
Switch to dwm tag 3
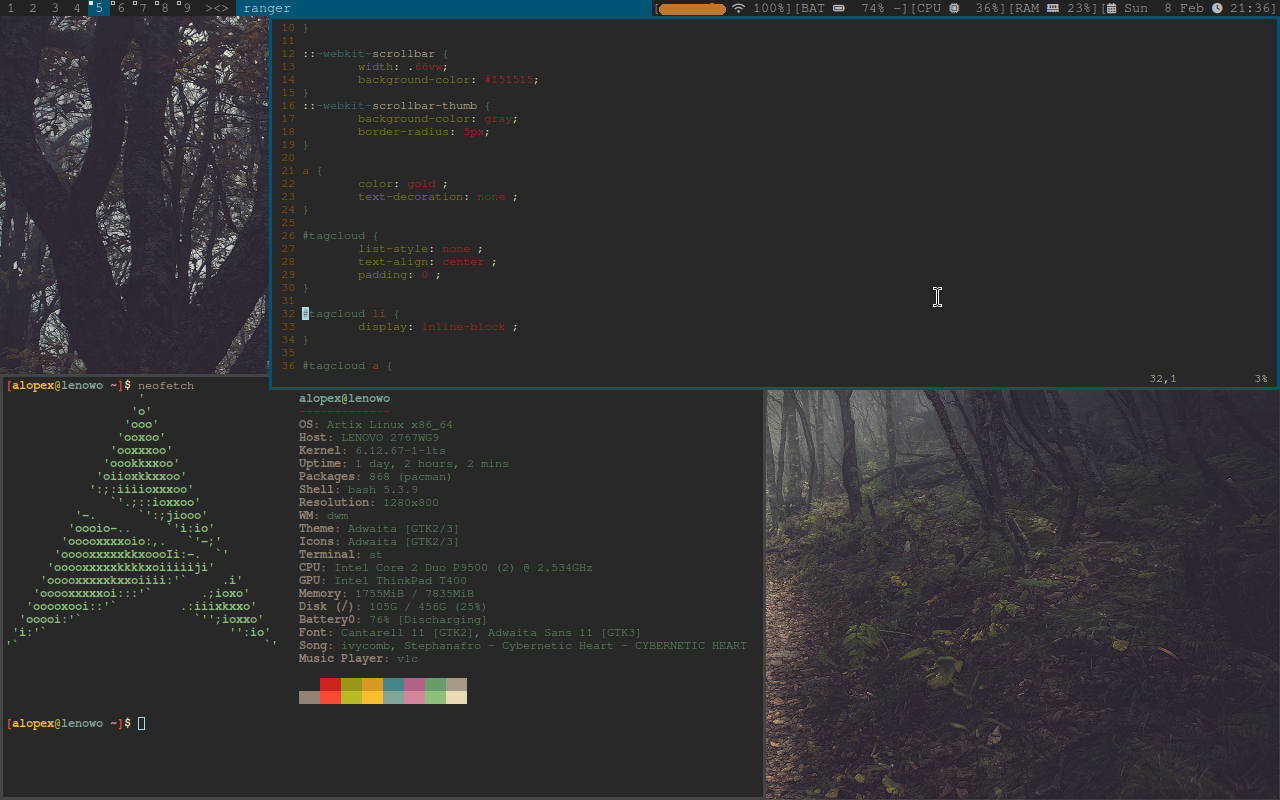(x=54, y=8)
